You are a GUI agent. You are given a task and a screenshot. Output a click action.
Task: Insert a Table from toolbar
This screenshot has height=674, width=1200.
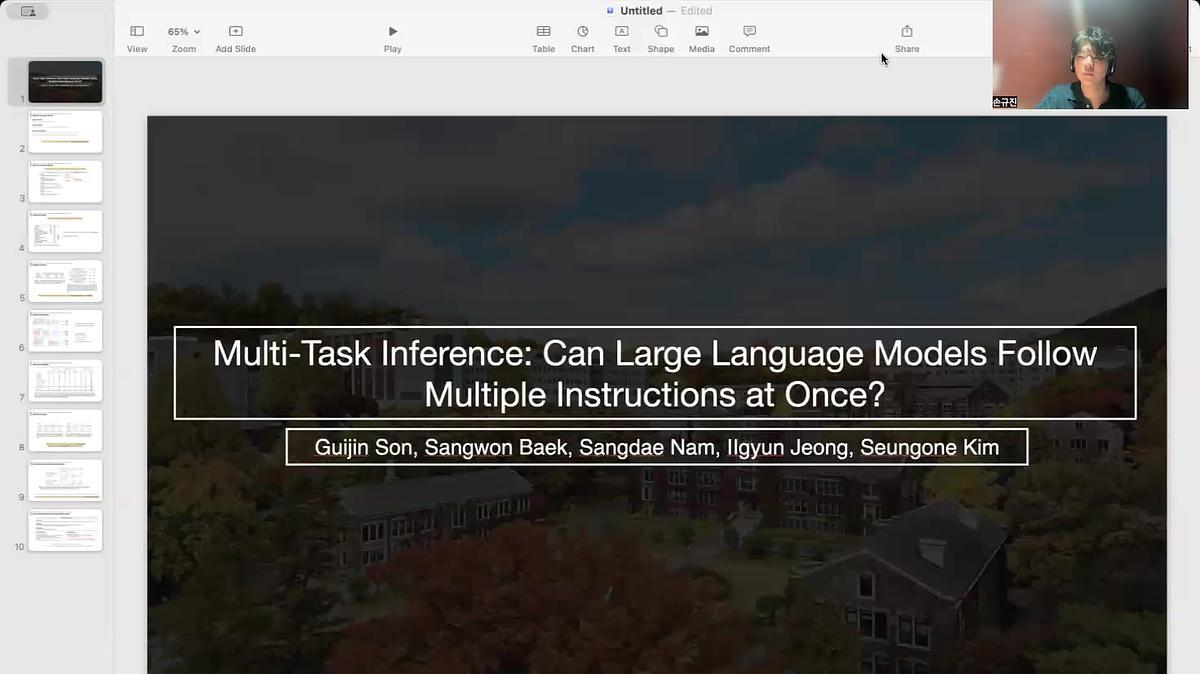[543, 32]
